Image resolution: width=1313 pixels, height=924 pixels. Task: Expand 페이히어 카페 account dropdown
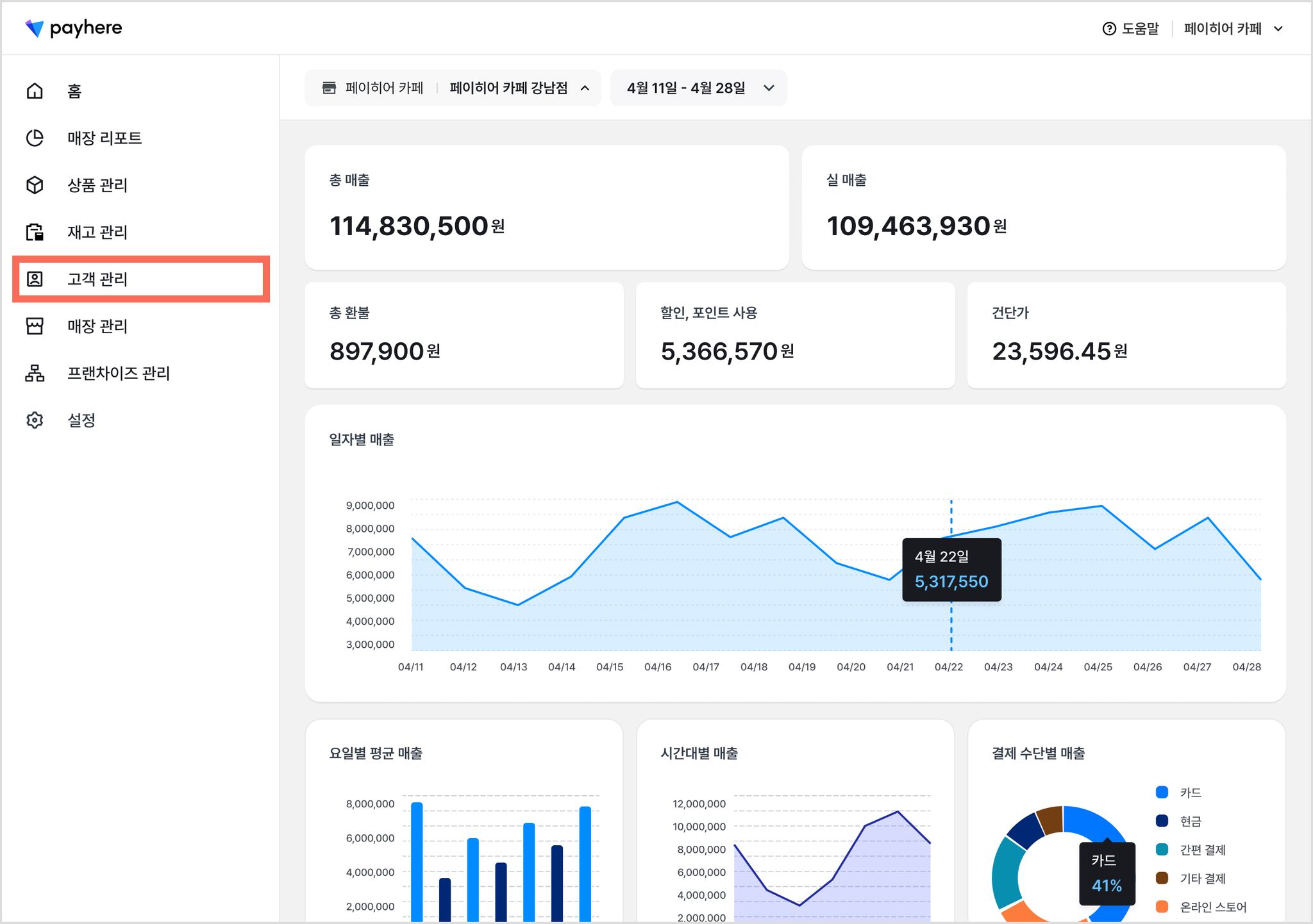(x=1233, y=29)
